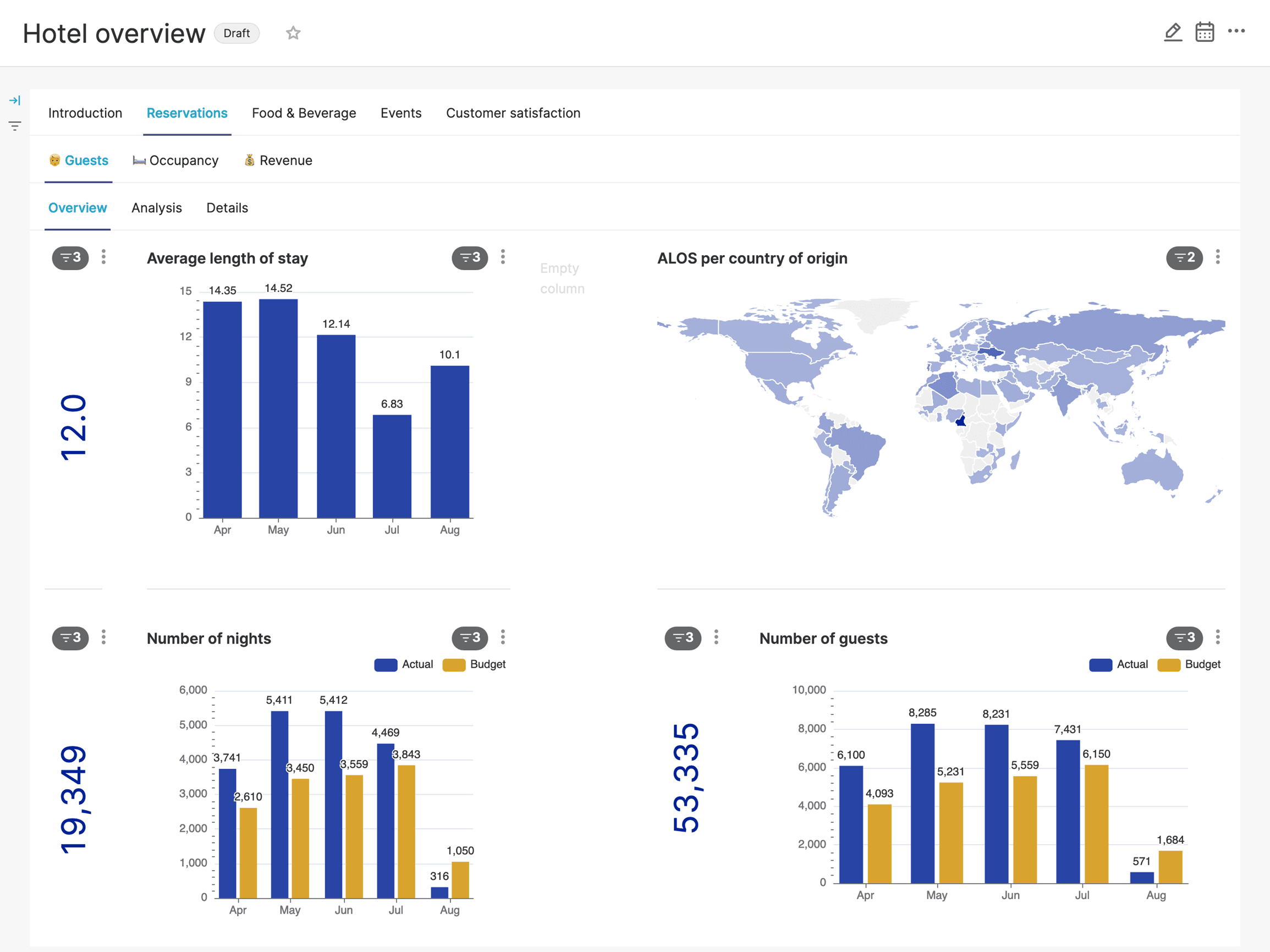
Task: Open kebab menu for ALOS per country map
Action: click(x=1217, y=257)
